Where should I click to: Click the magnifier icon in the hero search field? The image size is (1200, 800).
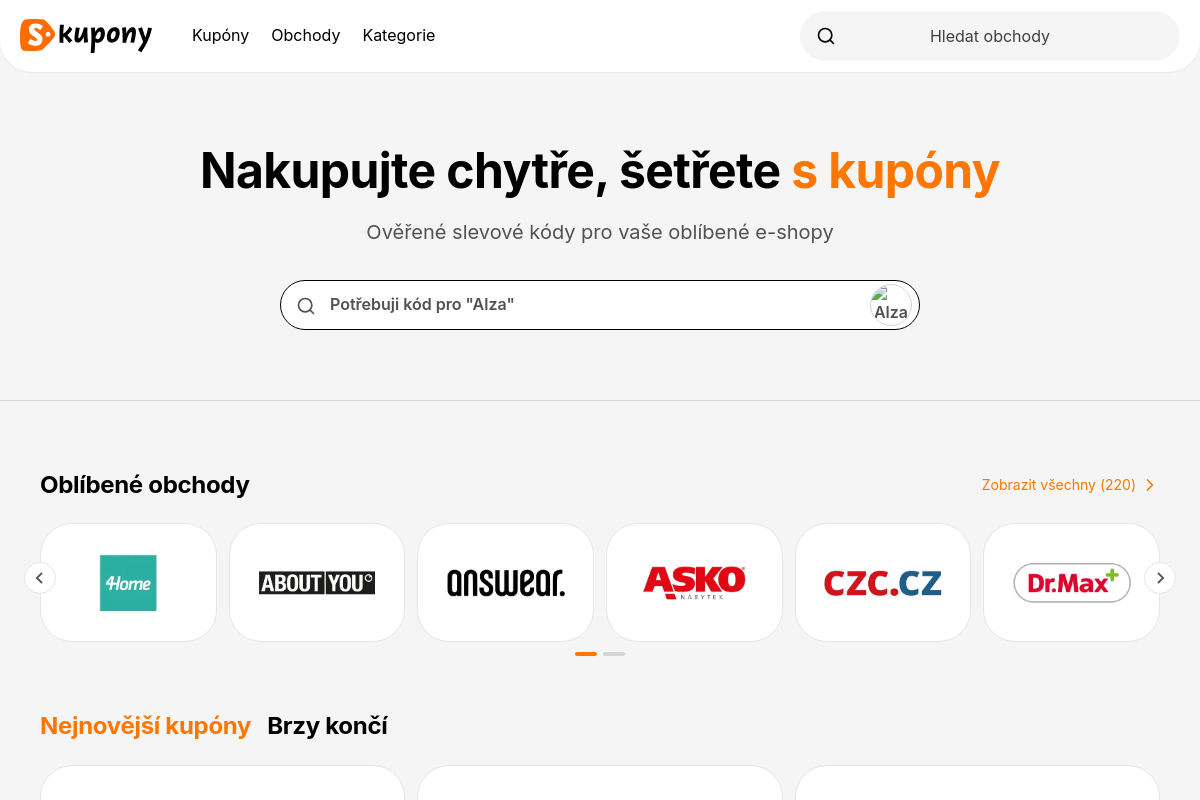pos(306,304)
